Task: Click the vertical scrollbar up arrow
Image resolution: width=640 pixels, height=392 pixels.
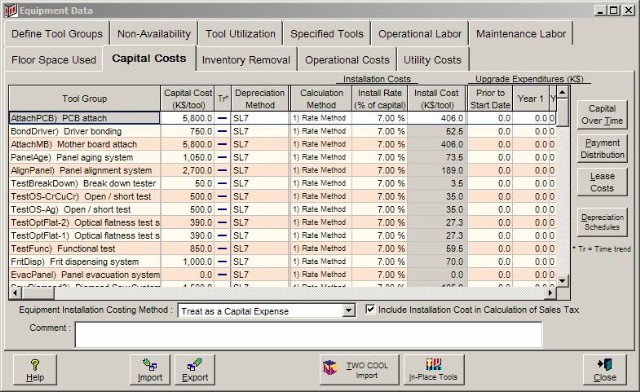Action: [562, 92]
